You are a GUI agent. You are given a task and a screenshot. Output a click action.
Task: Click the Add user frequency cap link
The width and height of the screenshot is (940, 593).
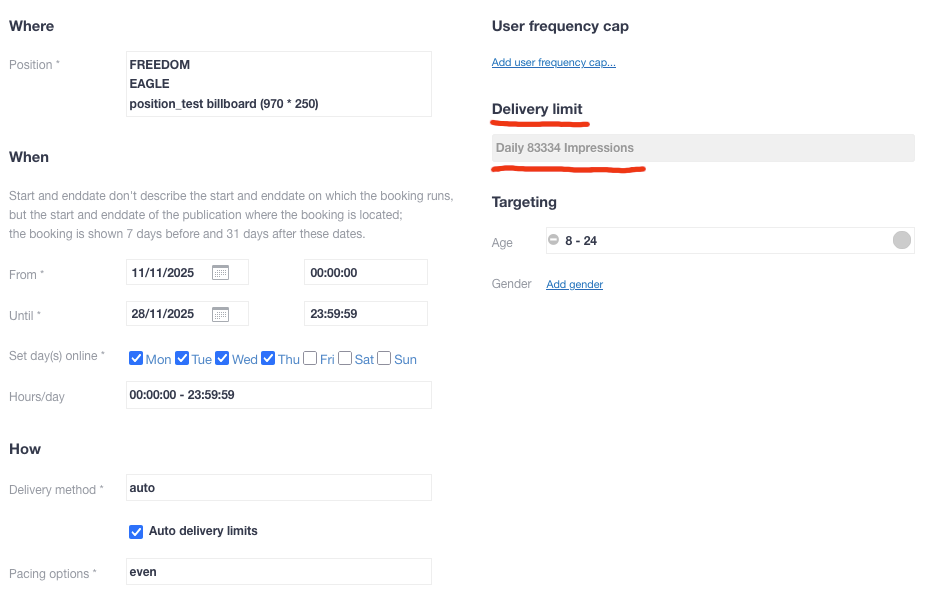click(553, 63)
